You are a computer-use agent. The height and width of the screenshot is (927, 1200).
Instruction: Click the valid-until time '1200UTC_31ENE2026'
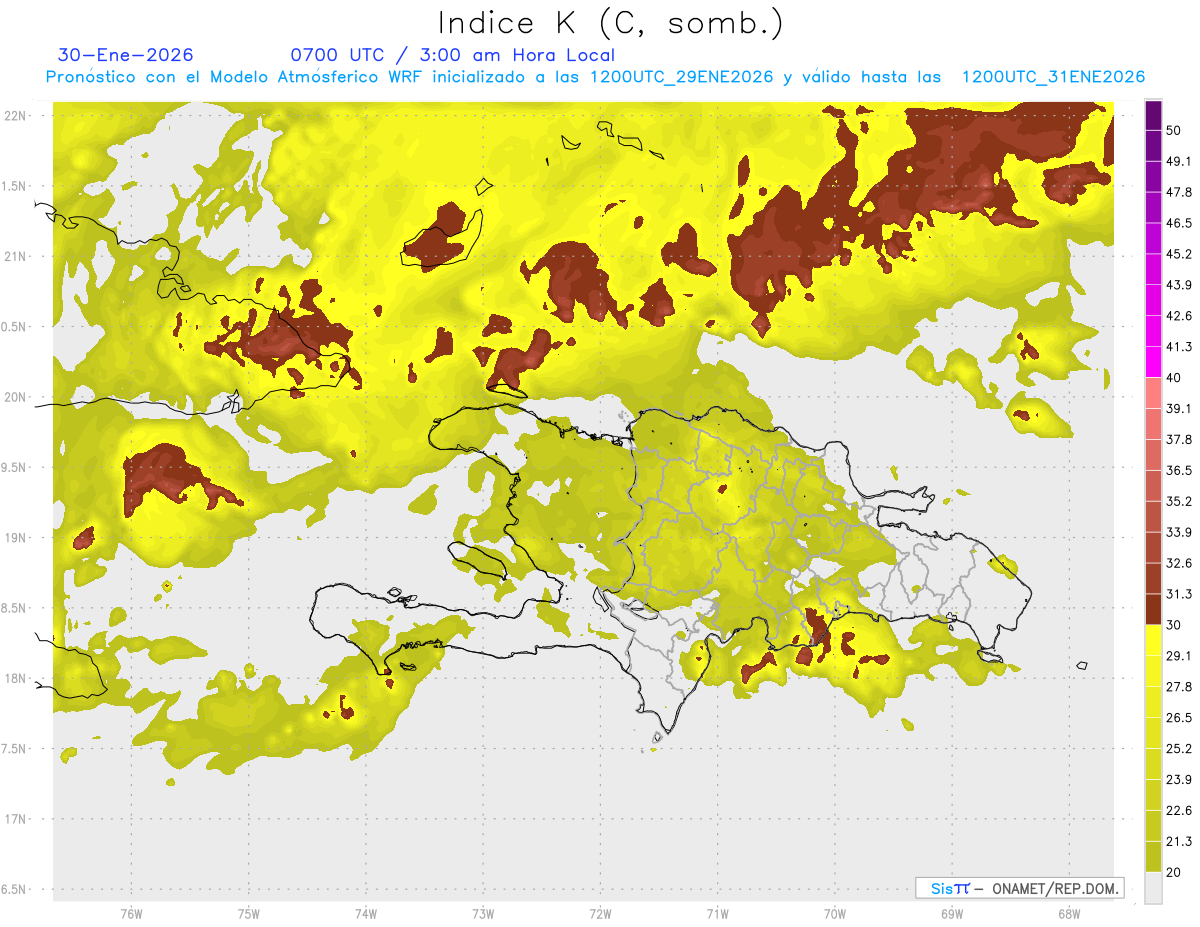coord(1053,77)
